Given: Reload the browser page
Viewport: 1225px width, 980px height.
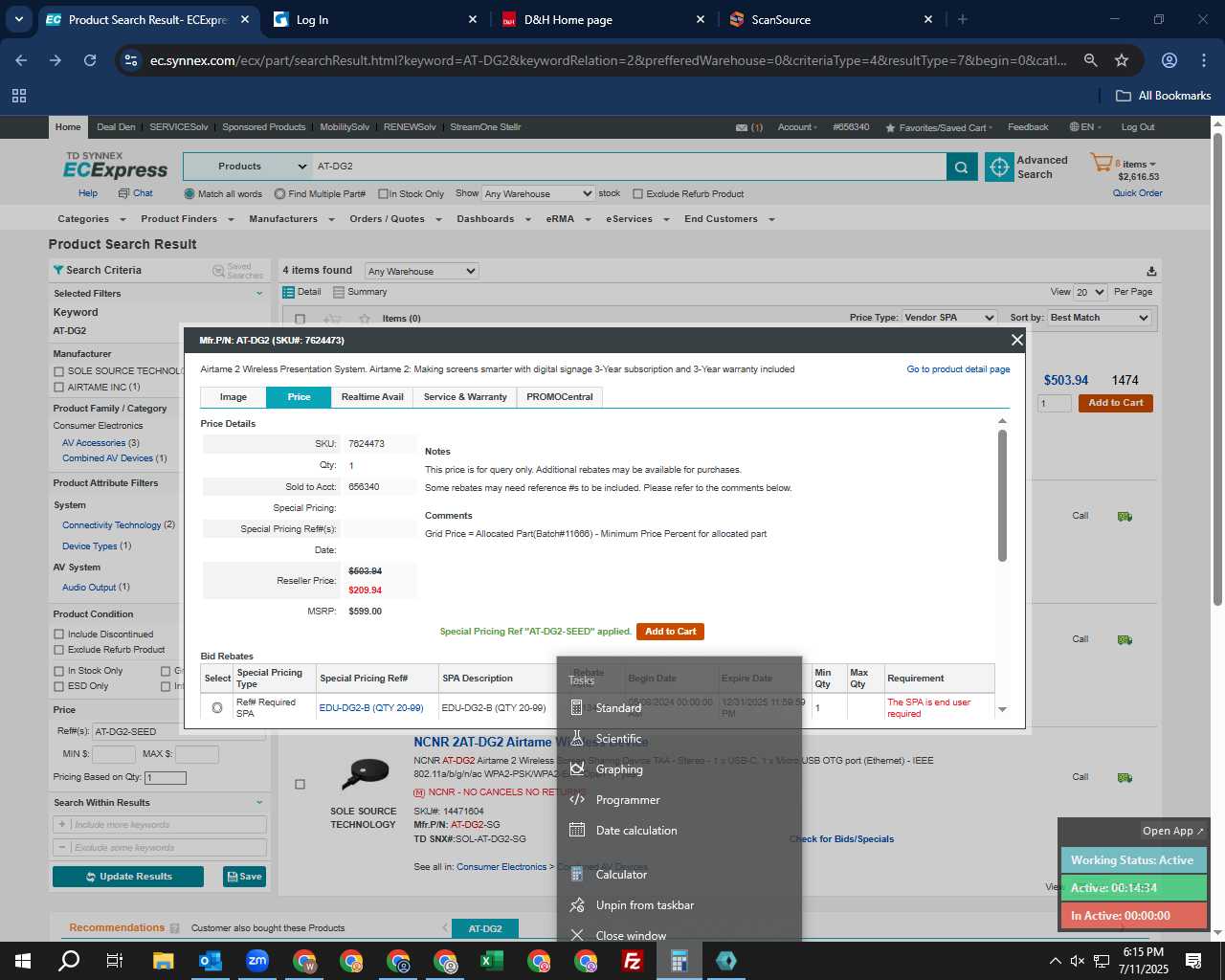Looking at the screenshot, I should [90, 60].
